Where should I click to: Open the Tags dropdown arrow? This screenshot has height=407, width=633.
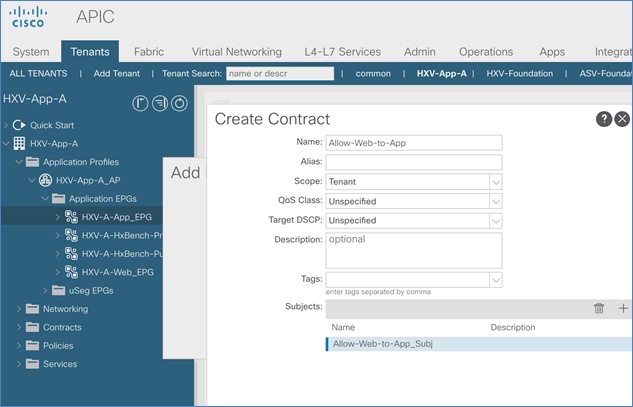[496, 280]
